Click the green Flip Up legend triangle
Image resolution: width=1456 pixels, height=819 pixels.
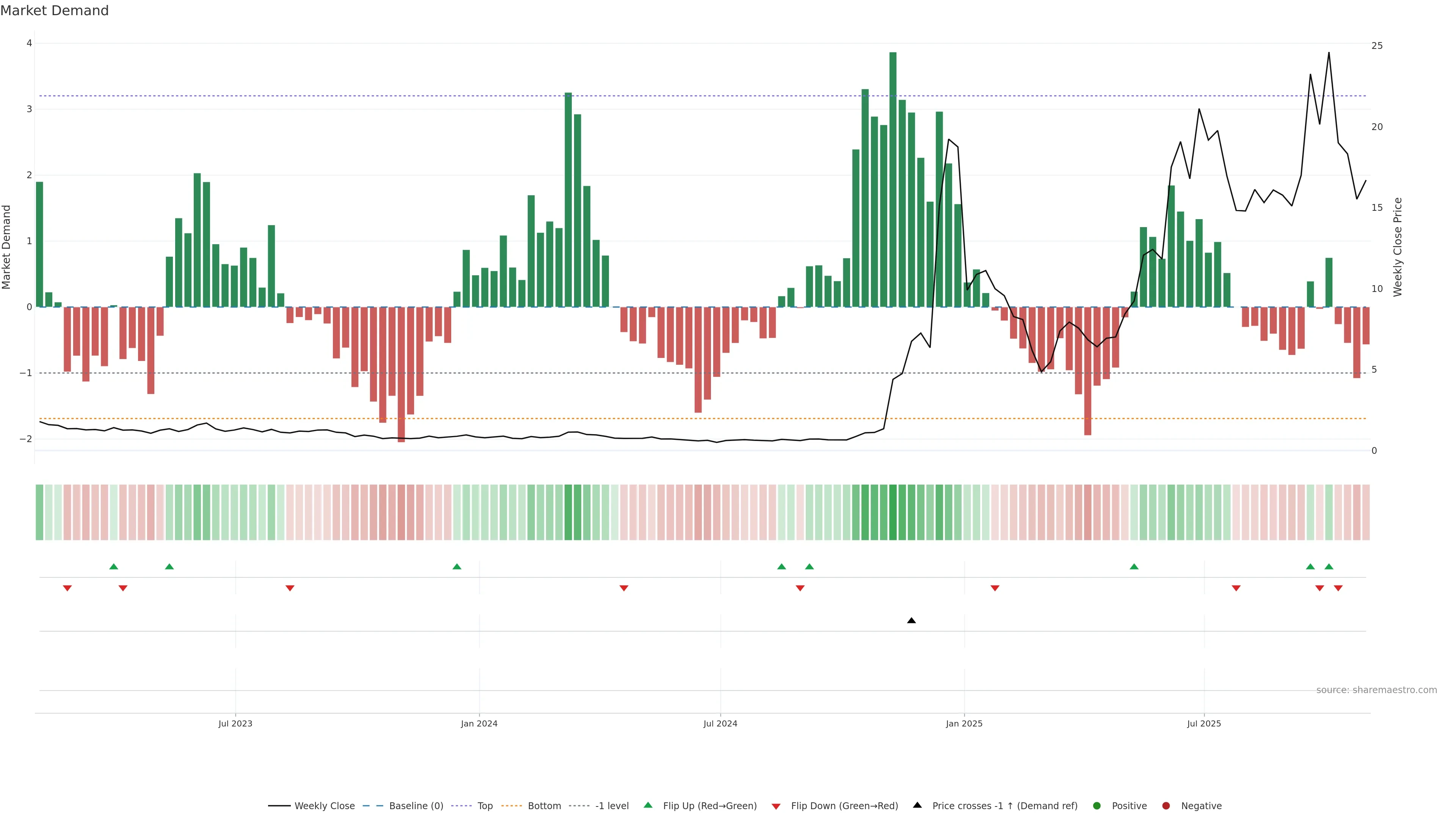[x=648, y=805]
